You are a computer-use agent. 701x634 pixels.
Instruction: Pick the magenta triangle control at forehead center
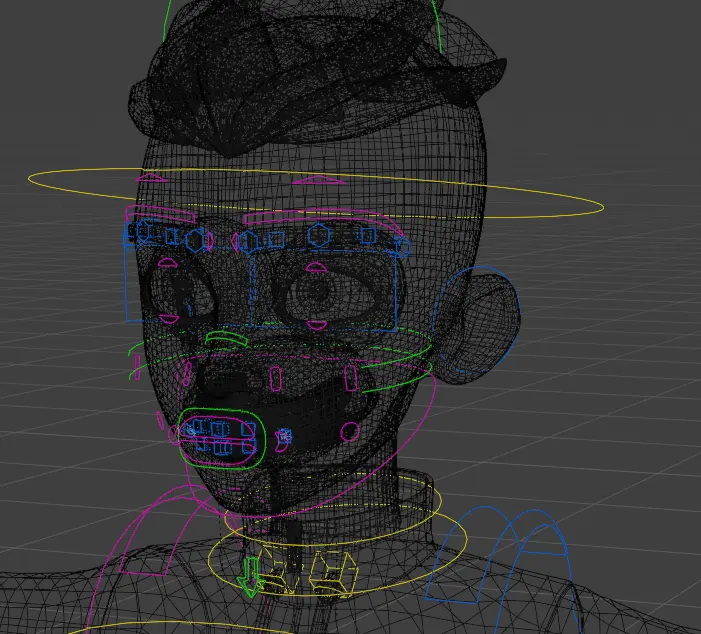[x=318, y=180]
